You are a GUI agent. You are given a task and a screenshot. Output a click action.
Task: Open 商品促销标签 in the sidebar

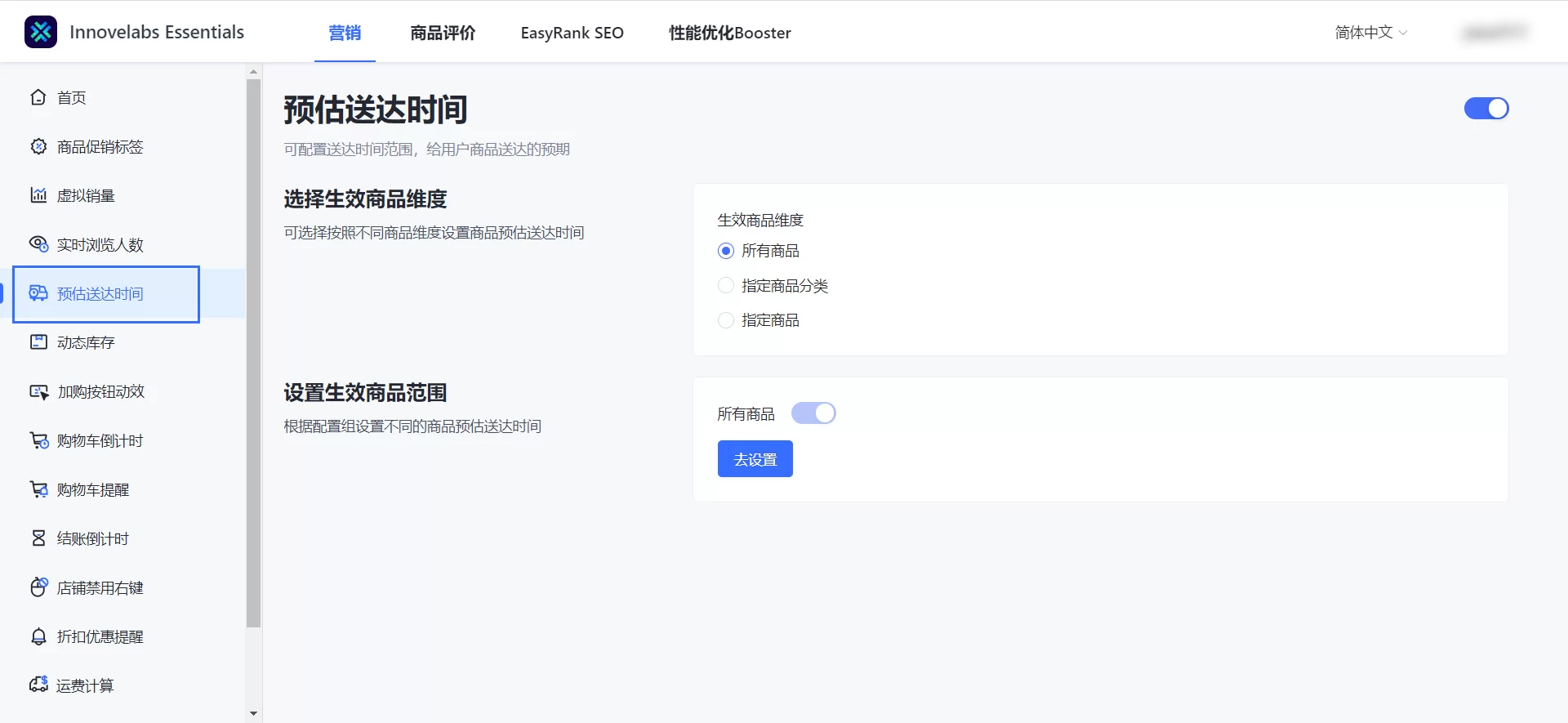122,146
